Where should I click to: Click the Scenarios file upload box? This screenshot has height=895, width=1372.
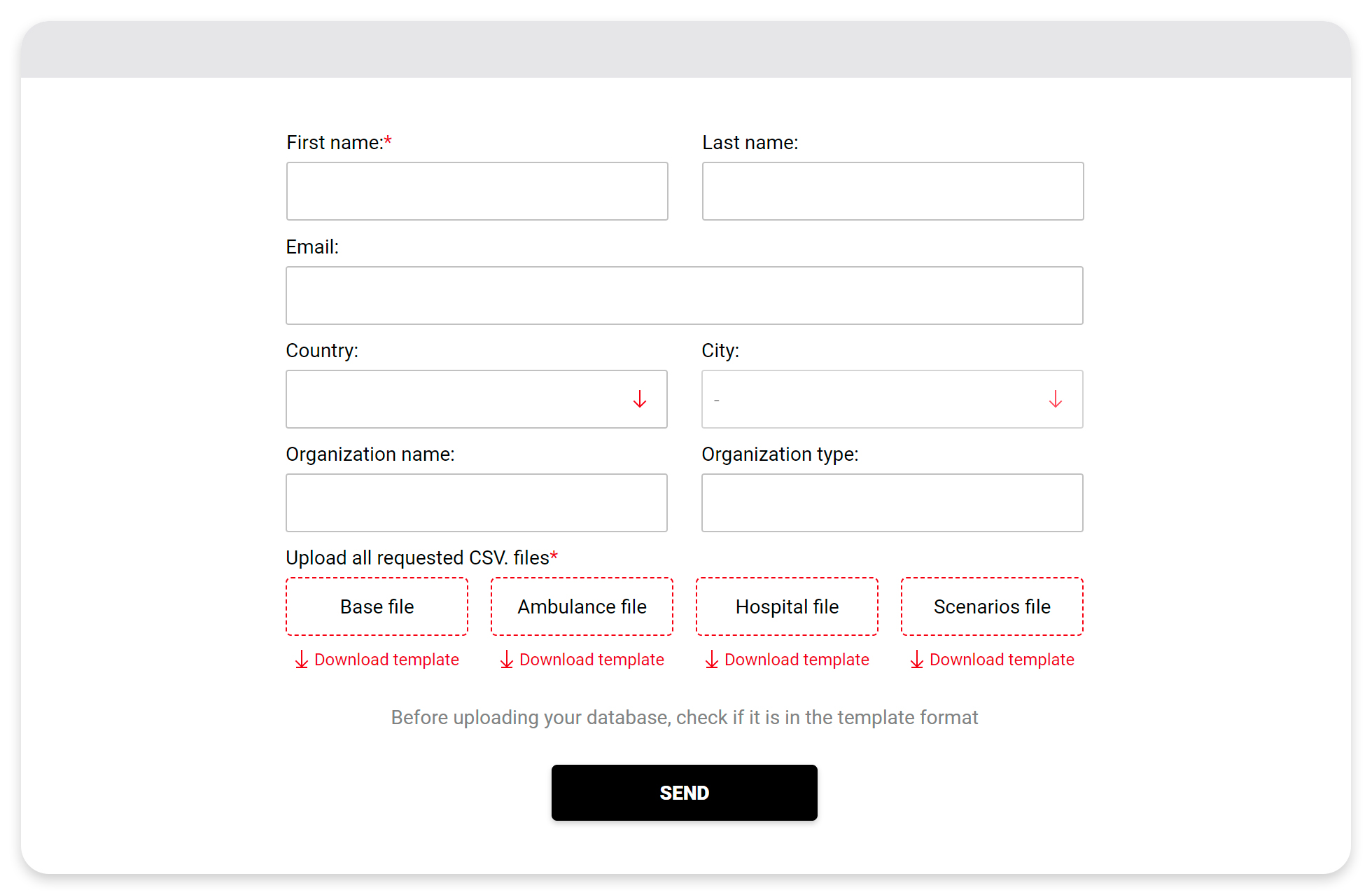[x=992, y=606]
